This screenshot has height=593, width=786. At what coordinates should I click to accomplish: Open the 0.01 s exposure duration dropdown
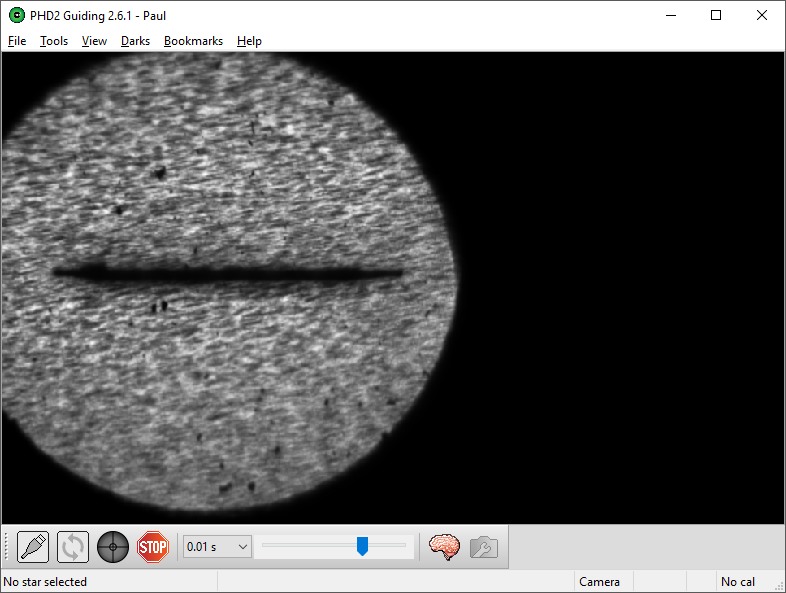(217, 546)
